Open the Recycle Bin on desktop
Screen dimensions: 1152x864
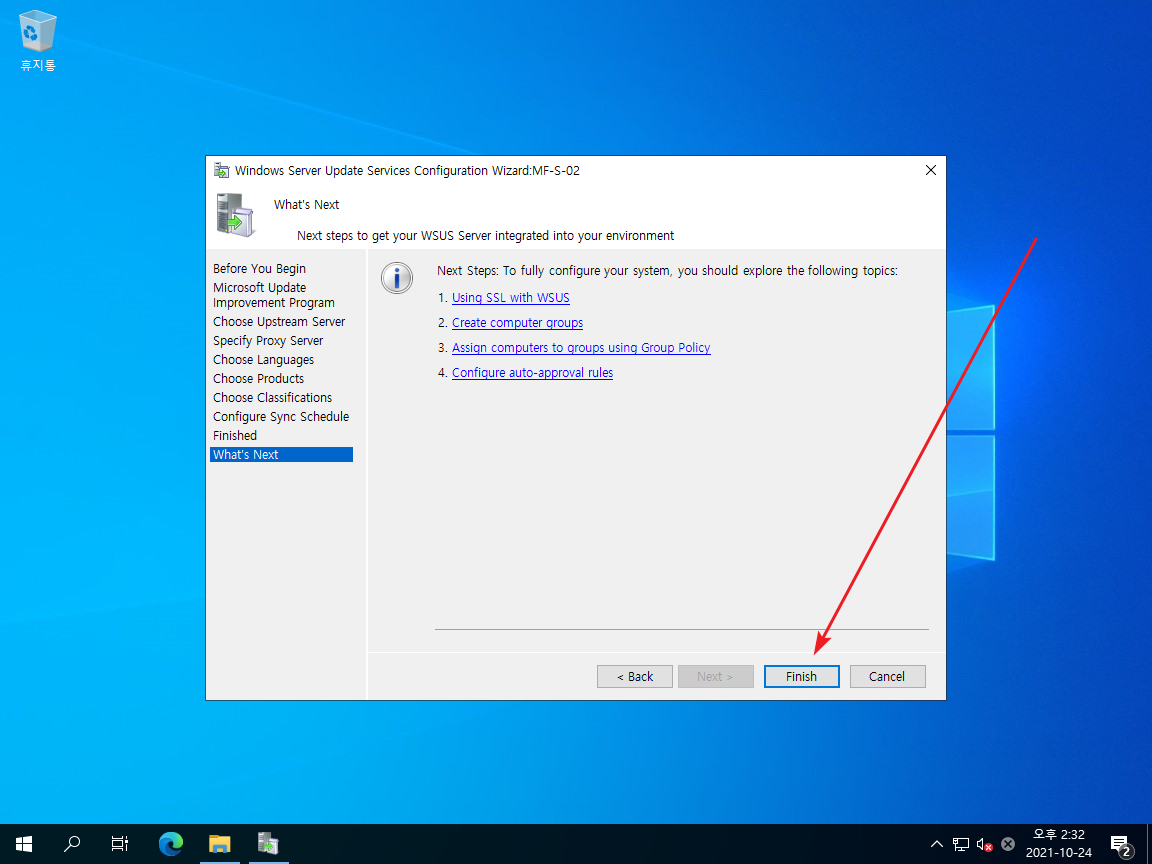(x=37, y=41)
